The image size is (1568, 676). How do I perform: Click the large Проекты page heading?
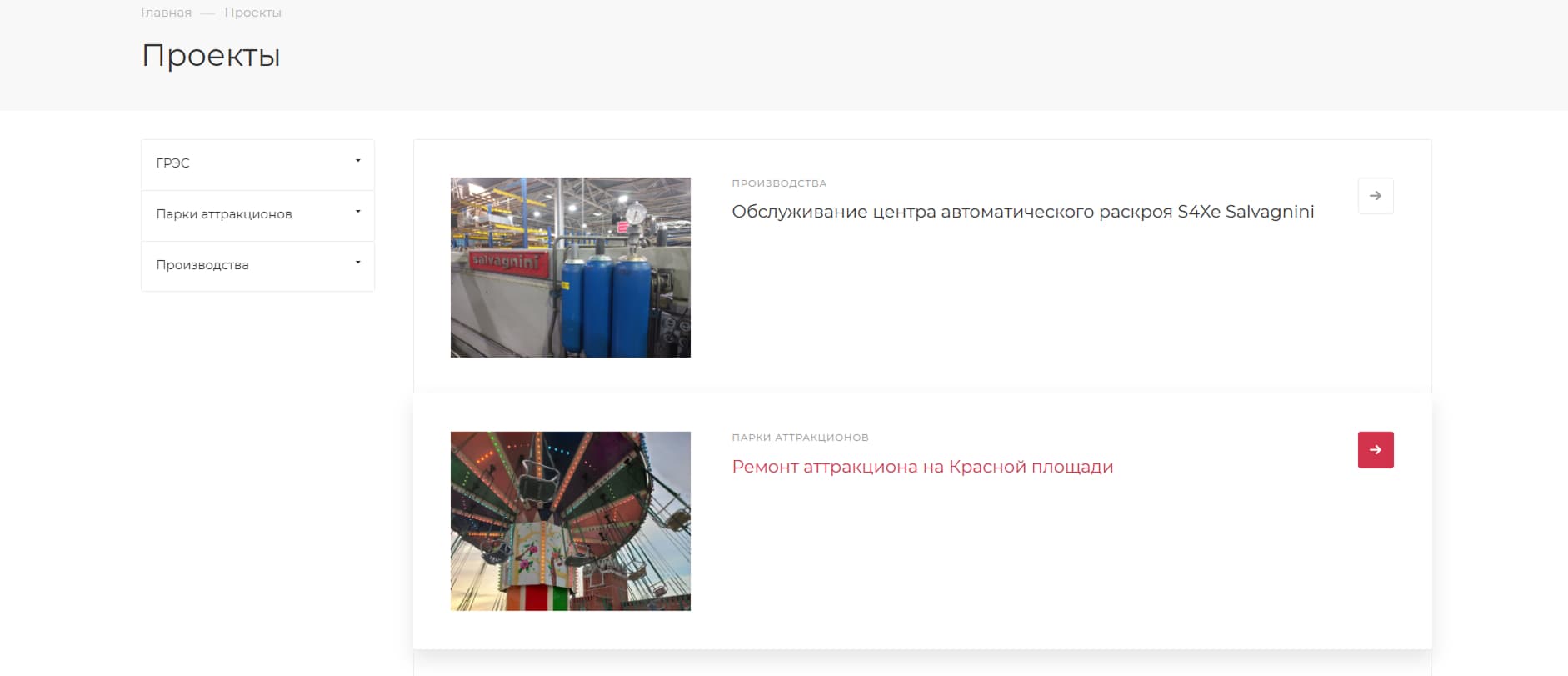211,56
